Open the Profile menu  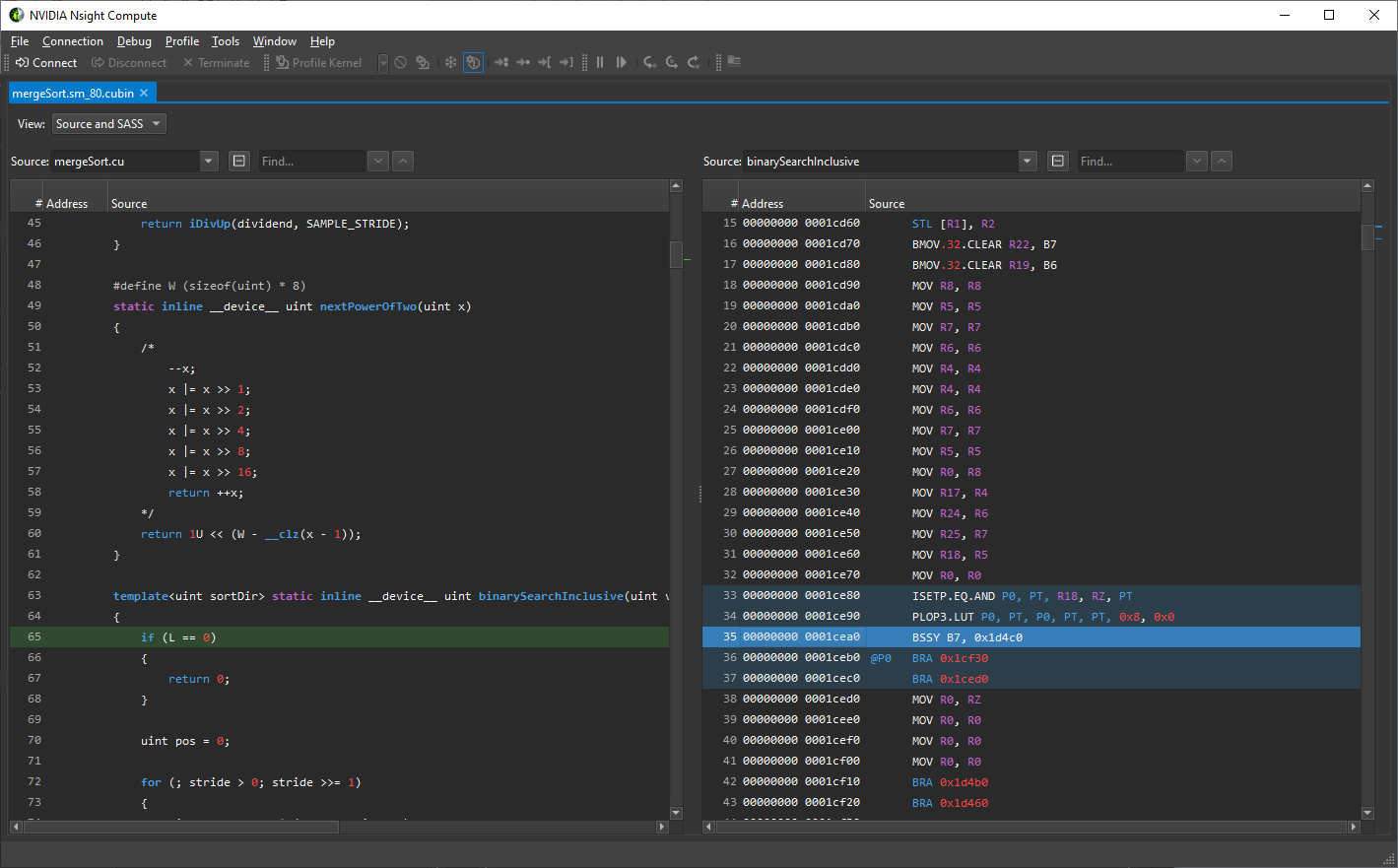182,41
